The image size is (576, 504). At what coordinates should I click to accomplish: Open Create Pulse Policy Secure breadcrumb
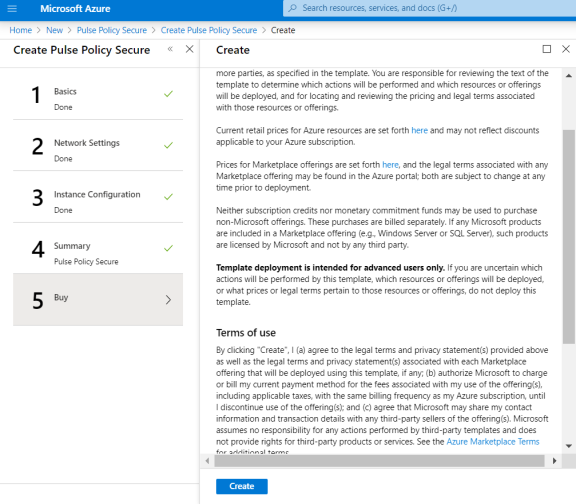coord(209,30)
